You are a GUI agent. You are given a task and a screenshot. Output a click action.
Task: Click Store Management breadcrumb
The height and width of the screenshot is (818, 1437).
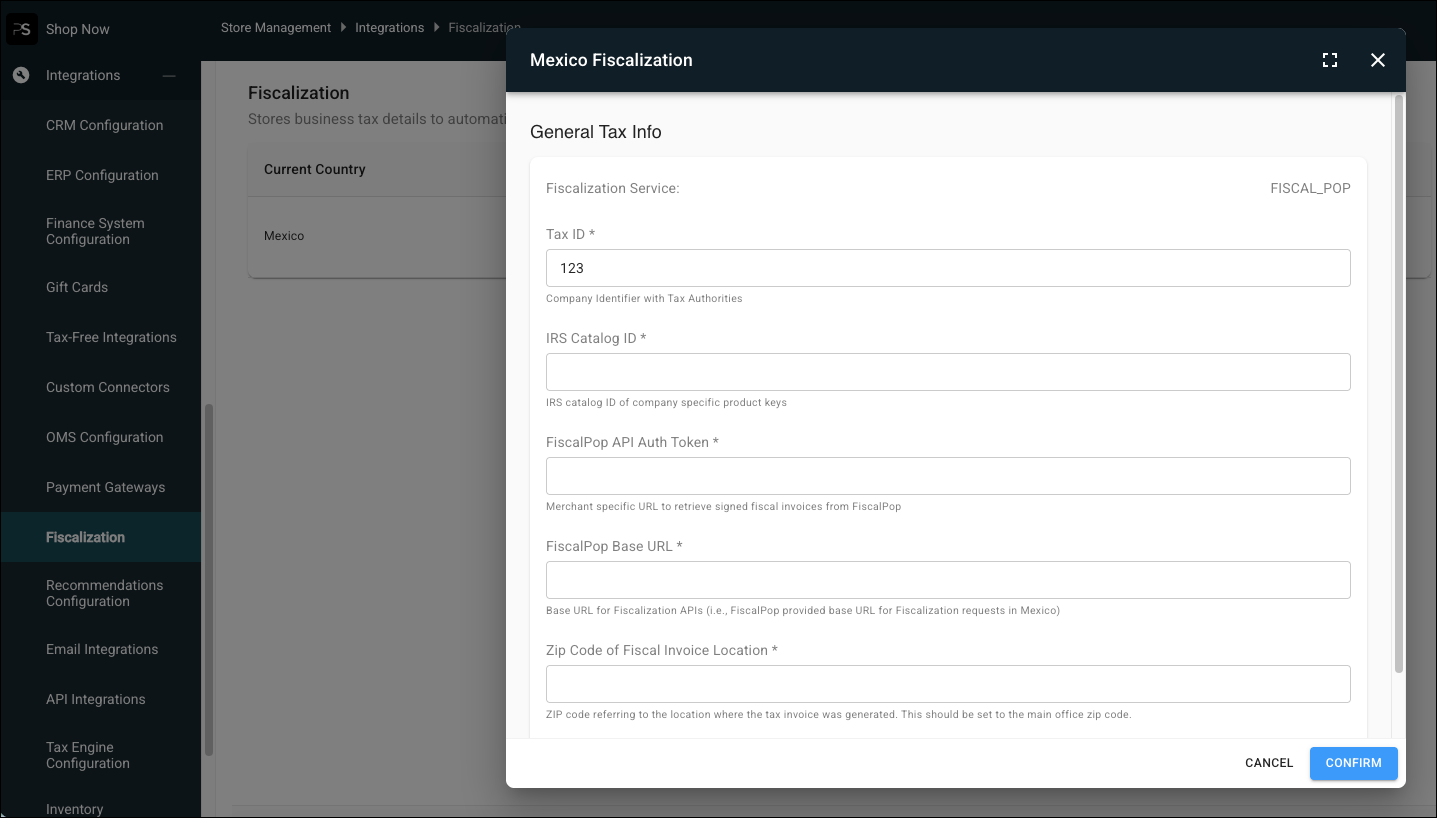point(276,28)
